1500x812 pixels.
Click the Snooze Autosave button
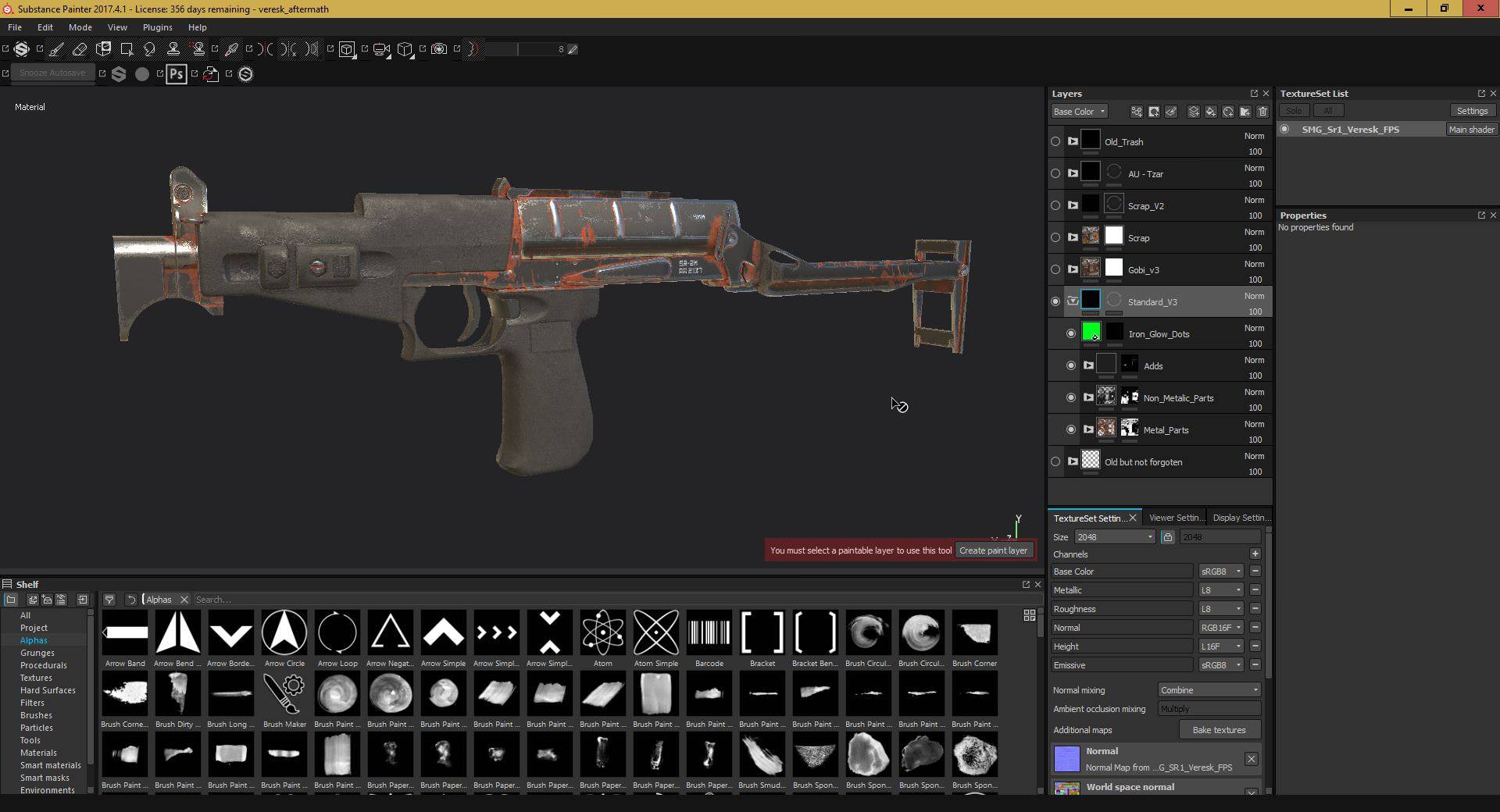point(52,73)
